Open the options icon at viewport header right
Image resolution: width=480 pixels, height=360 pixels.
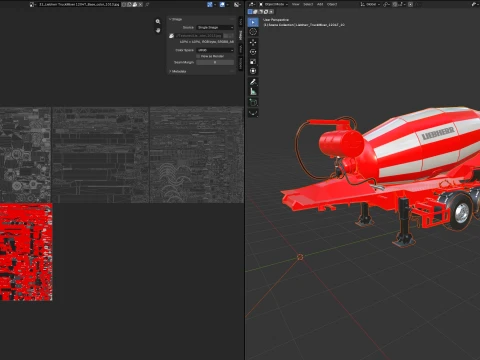[474, 4]
